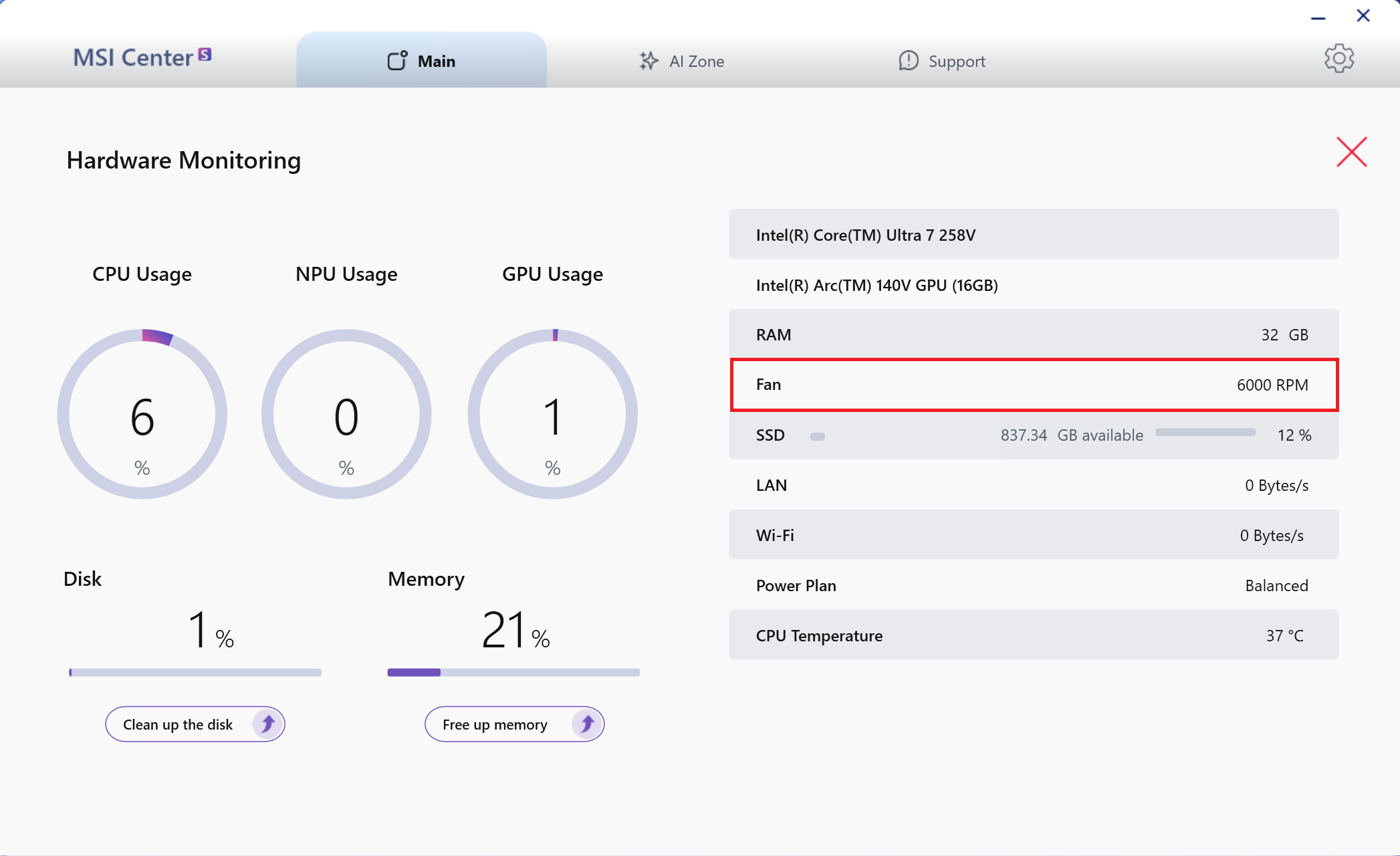Click the NPU Usage circular gauge
Screen dimensions: 1400x856
click(x=346, y=414)
